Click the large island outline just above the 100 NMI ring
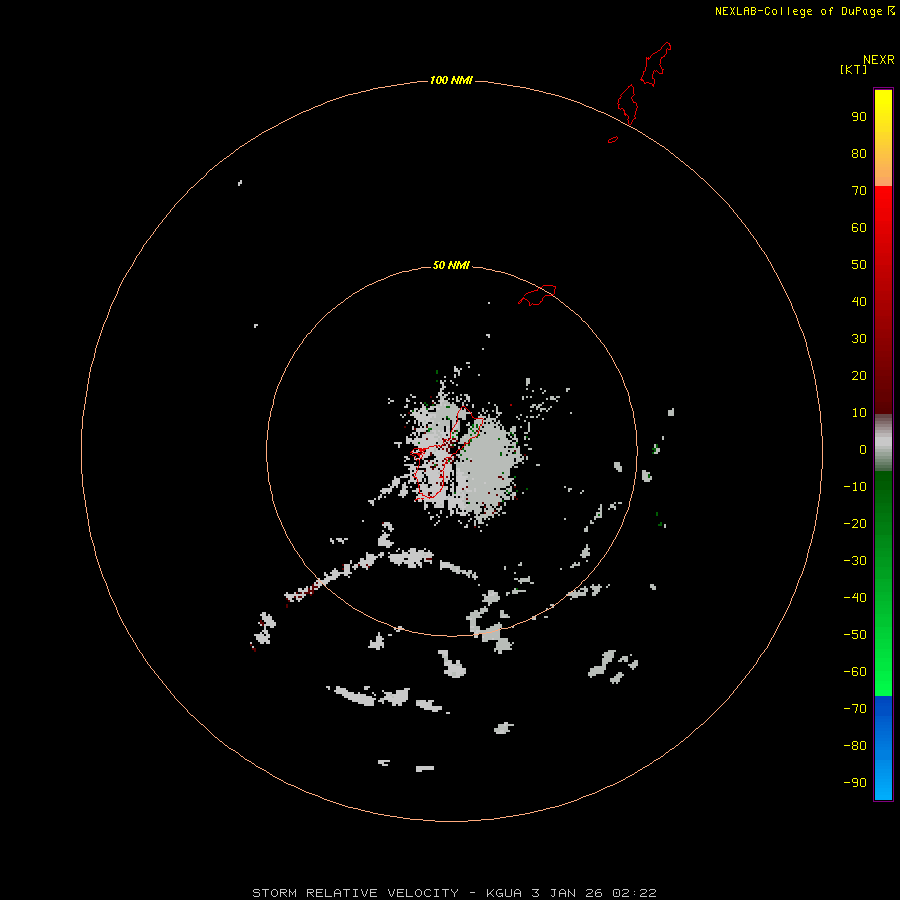The width and height of the screenshot is (900, 900). (x=628, y=104)
